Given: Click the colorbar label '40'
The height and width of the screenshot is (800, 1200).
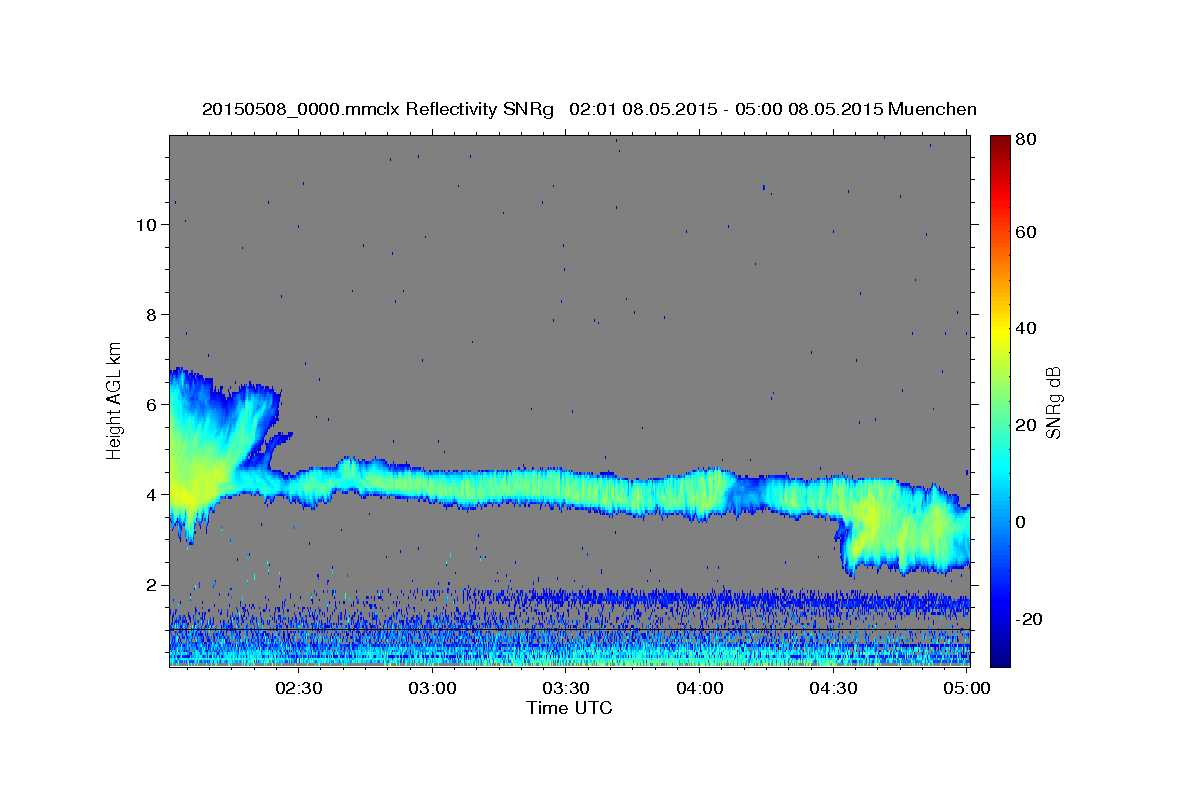Looking at the screenshot, I should click(1025, 328).
